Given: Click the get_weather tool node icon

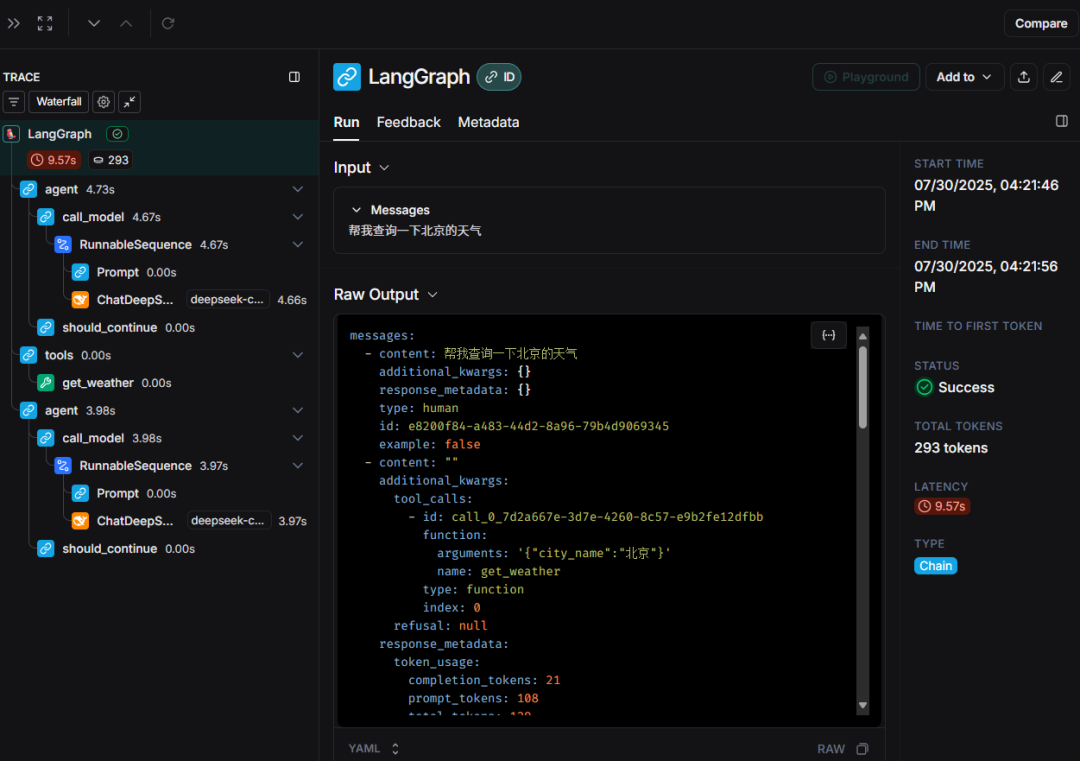Looking at the screenshot, I should tap(45, 383).
